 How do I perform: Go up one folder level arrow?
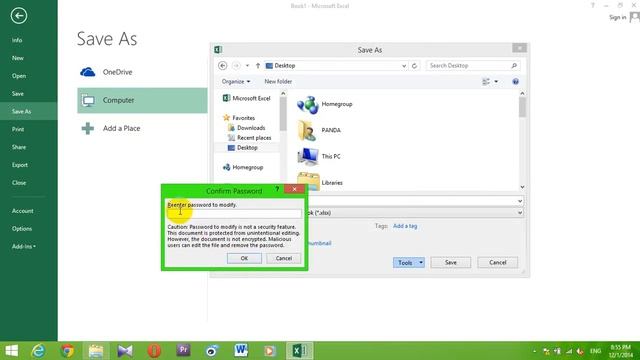pyautogui.click(x=258, y=66)
